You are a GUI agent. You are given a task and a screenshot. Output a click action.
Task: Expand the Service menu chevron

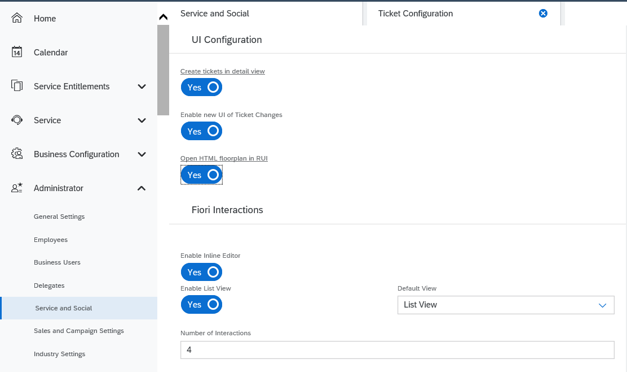pyautogui.click(x=142, y=120)
